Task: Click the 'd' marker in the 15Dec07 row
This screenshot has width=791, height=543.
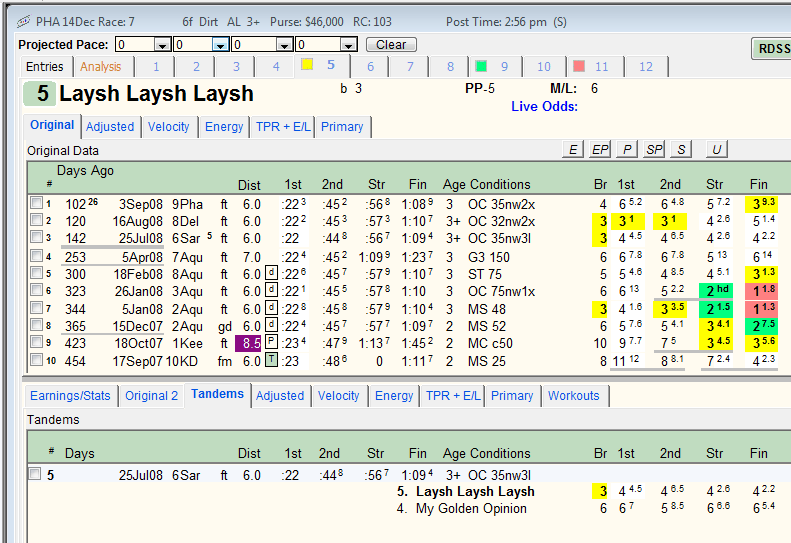Action: 271,325
